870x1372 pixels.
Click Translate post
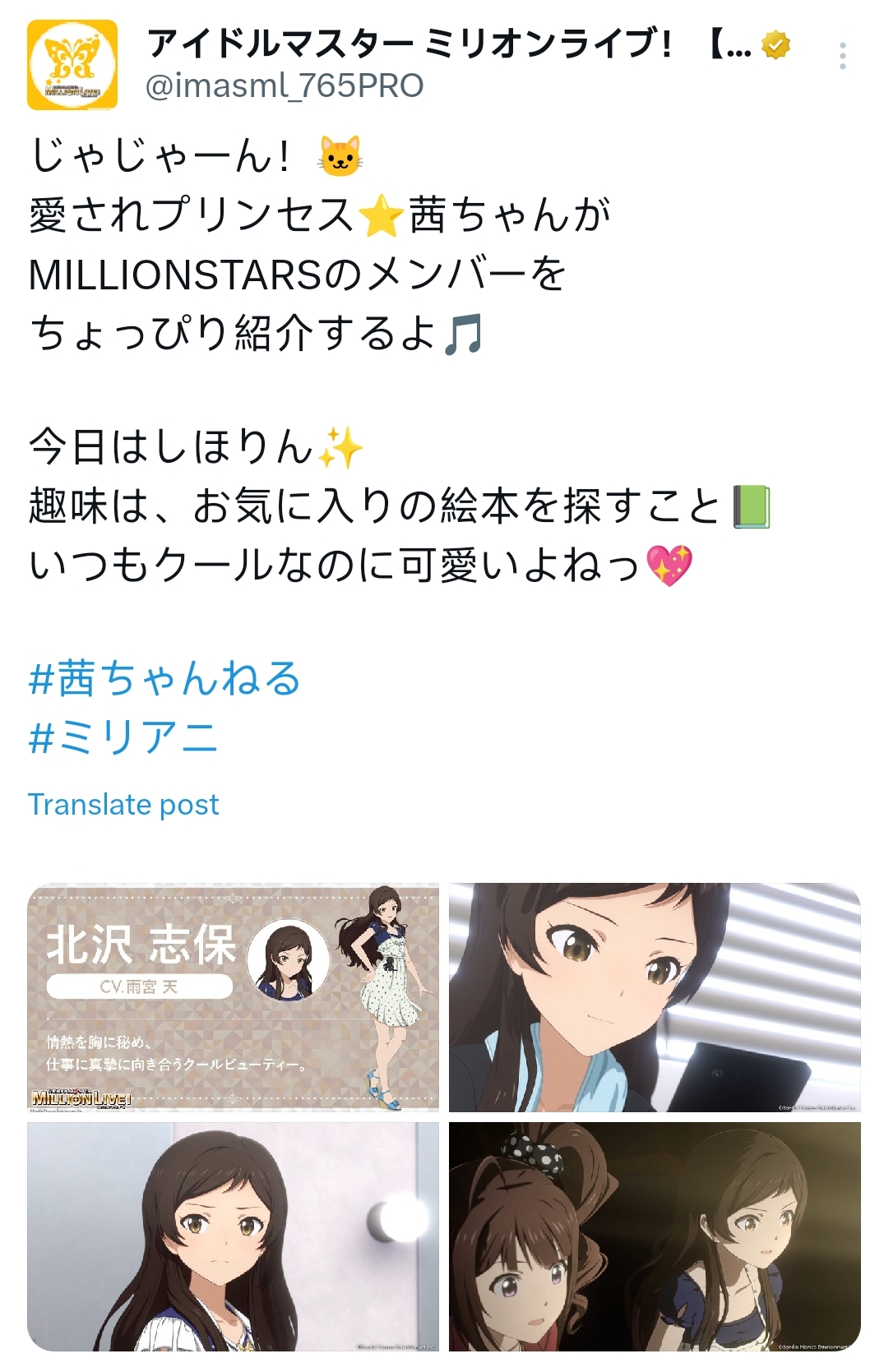pos(123,804)
